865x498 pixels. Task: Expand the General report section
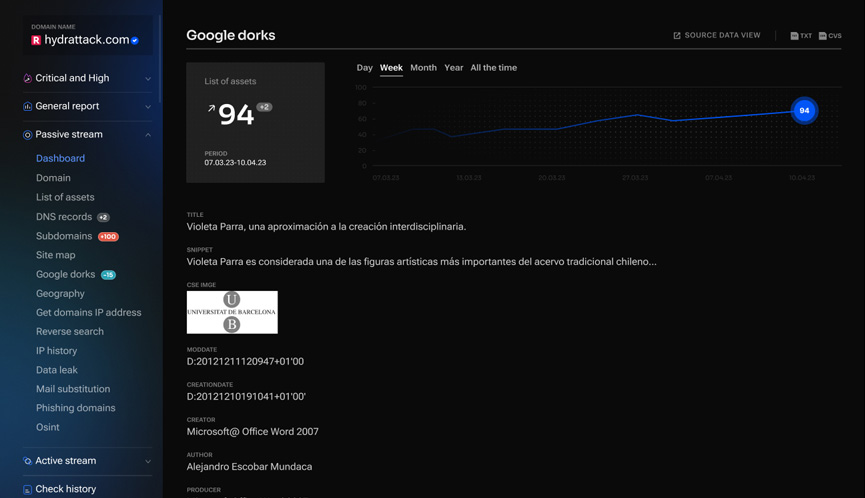coord(148,107)
